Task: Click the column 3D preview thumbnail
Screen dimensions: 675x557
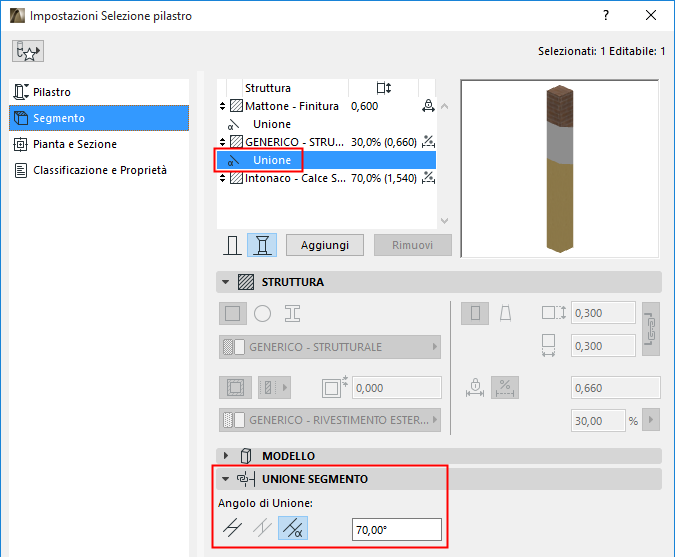Action: pos(560,169)
